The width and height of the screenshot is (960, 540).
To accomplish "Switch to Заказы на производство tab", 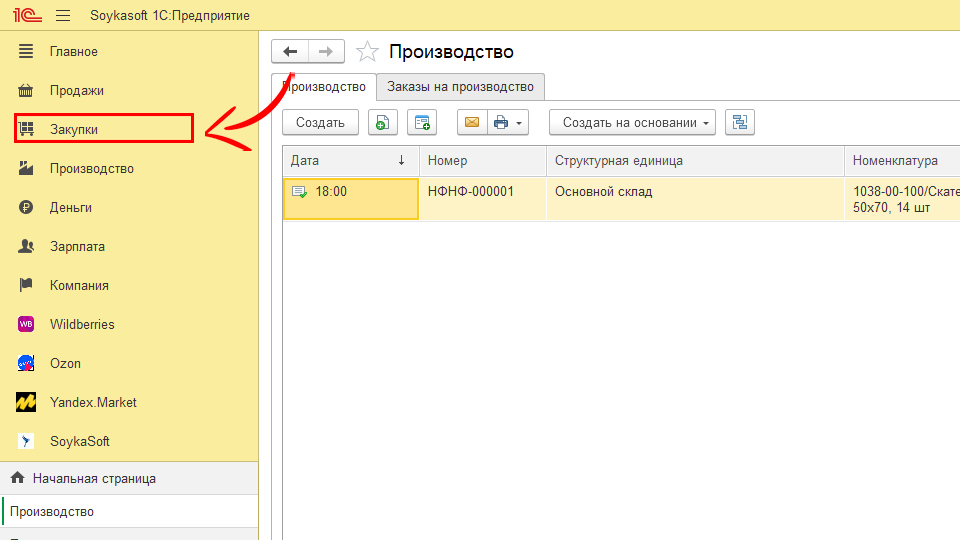I will click(x=460, y=87).
